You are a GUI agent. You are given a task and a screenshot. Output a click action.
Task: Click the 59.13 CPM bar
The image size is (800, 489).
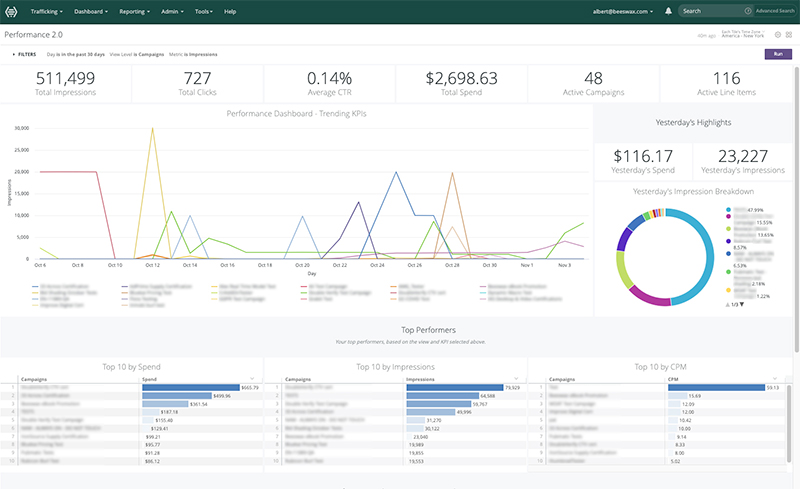pyautogui.click(x=716, y=387)
